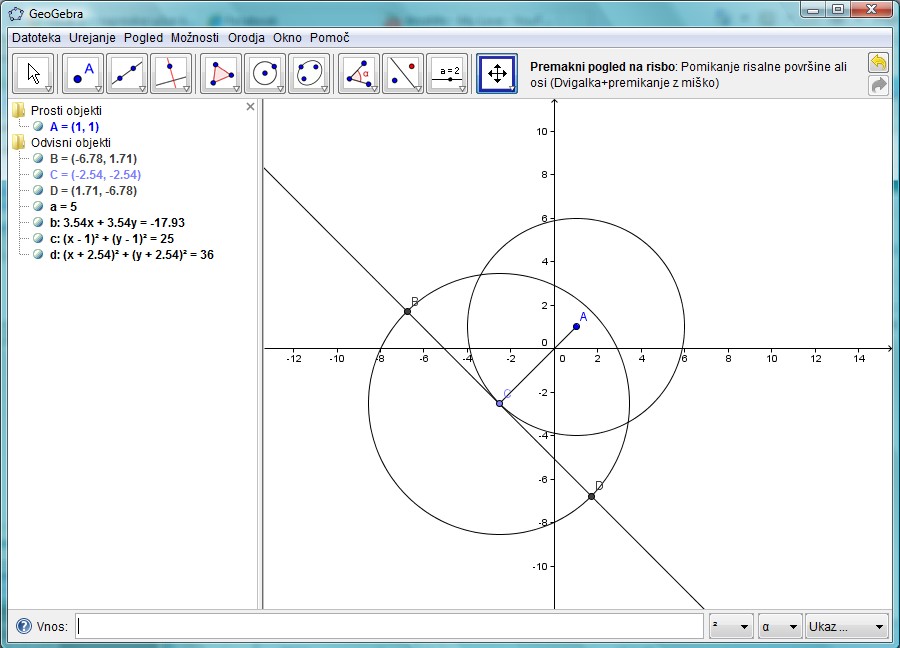Select Circle with center through point tool
Screen dimensions: 900x648
265,73
